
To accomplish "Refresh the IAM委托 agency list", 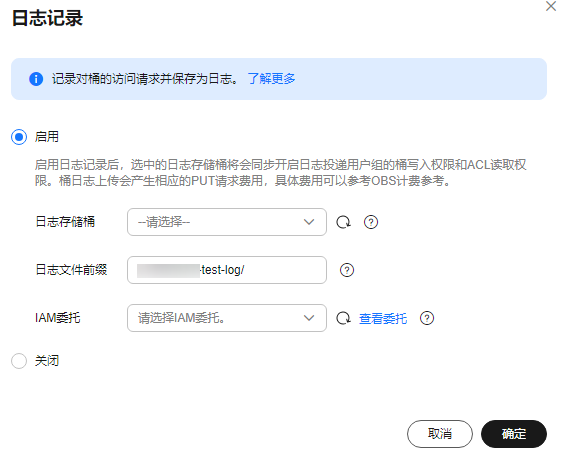I will pyautogui.click(x=344, y=318).
